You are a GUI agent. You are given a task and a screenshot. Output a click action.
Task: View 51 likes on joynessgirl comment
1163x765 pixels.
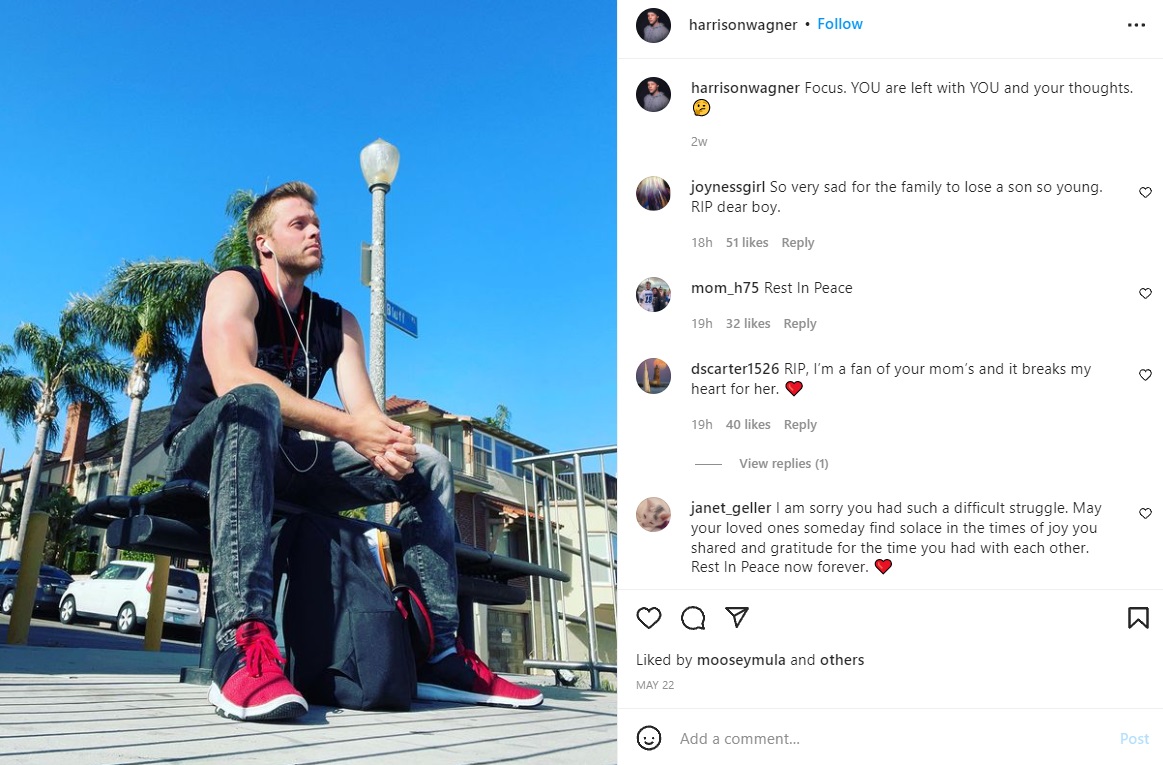point(746,243)
